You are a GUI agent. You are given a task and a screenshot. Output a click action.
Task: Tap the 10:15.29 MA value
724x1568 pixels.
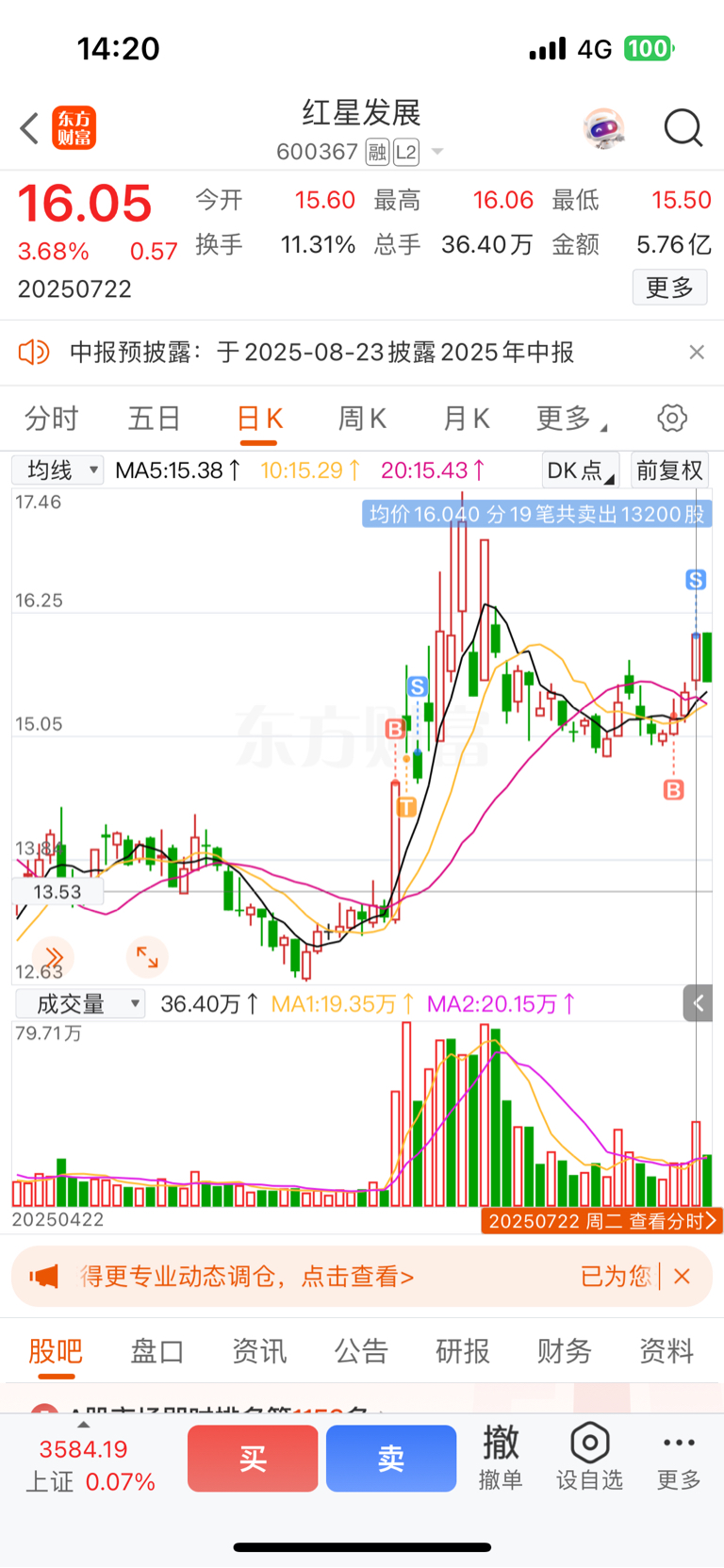coord(310,470)
